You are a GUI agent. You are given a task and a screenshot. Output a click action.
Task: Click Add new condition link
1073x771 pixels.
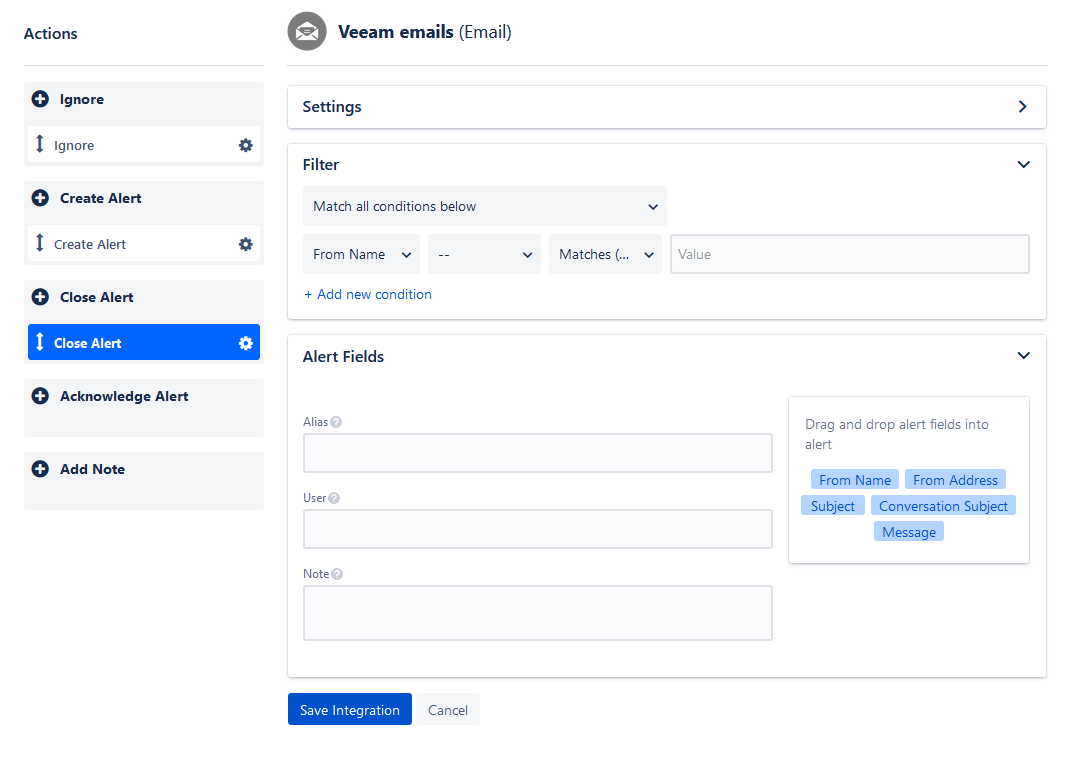coord(367,295)
